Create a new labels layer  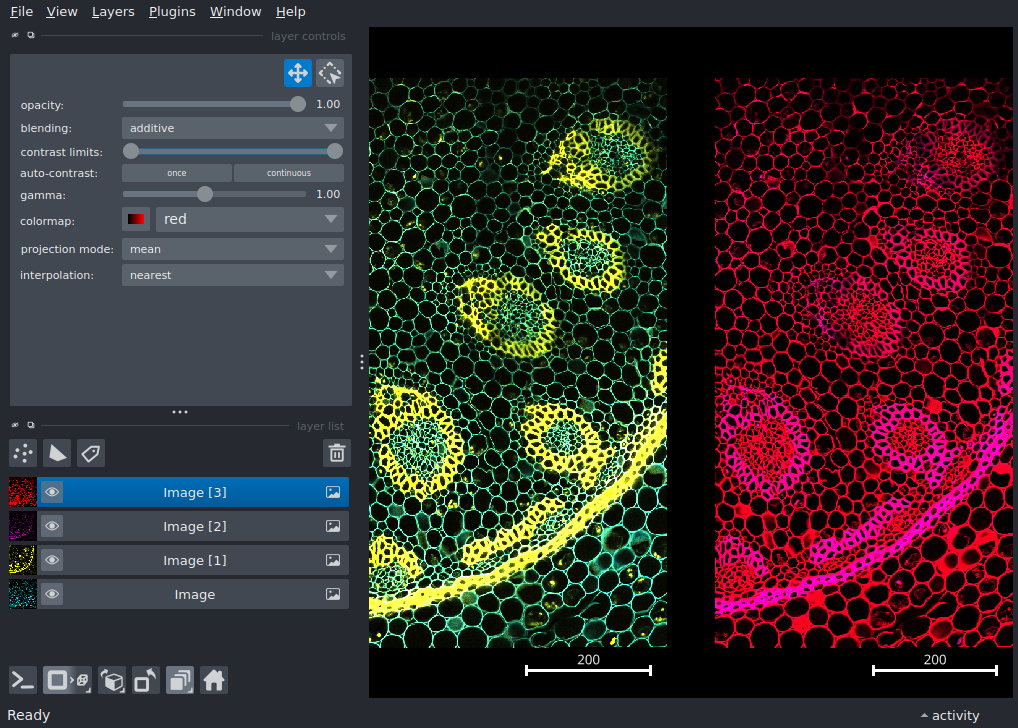91,453
